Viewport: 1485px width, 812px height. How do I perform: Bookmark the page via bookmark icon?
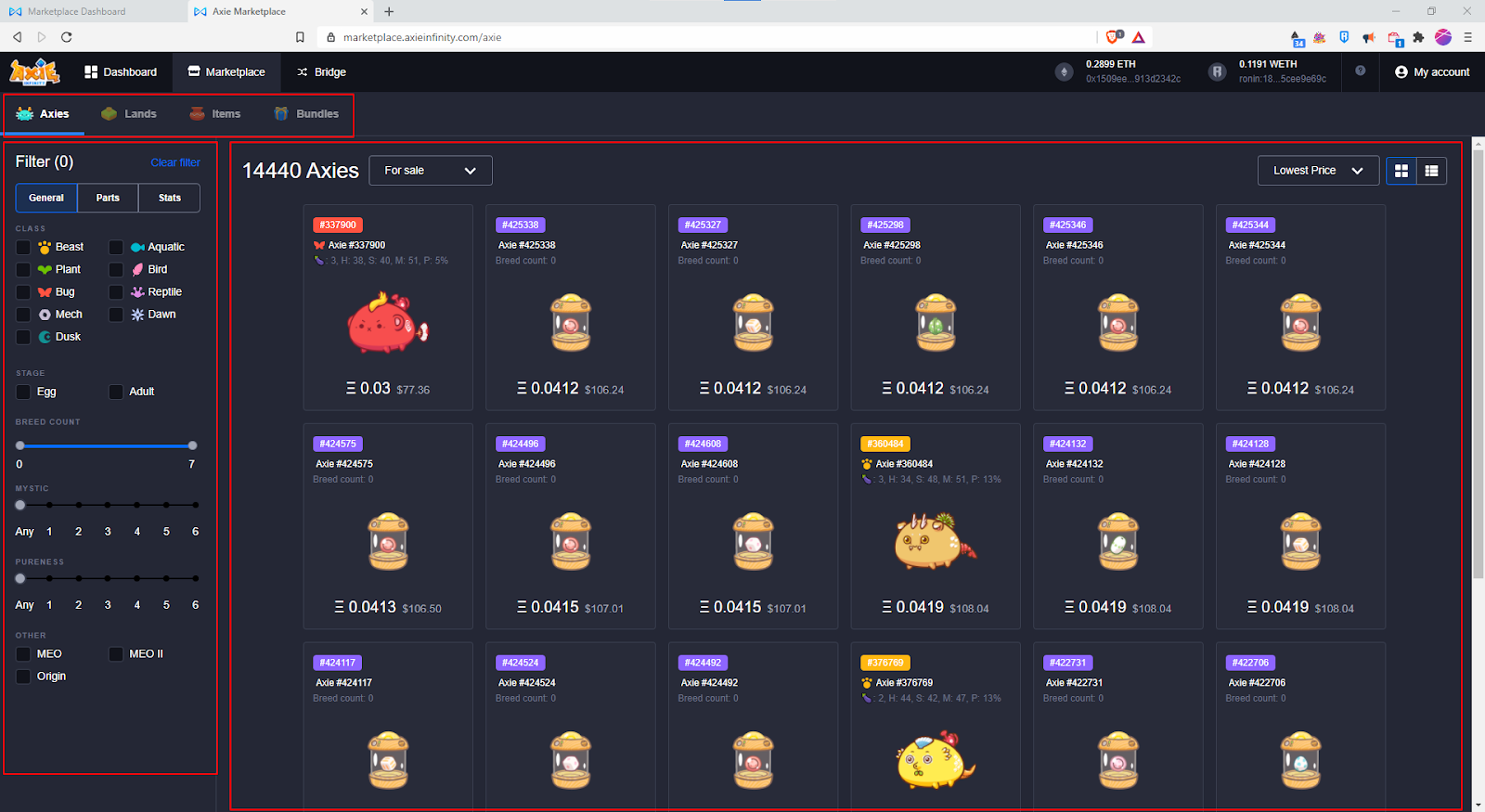(x=300, y=37)
